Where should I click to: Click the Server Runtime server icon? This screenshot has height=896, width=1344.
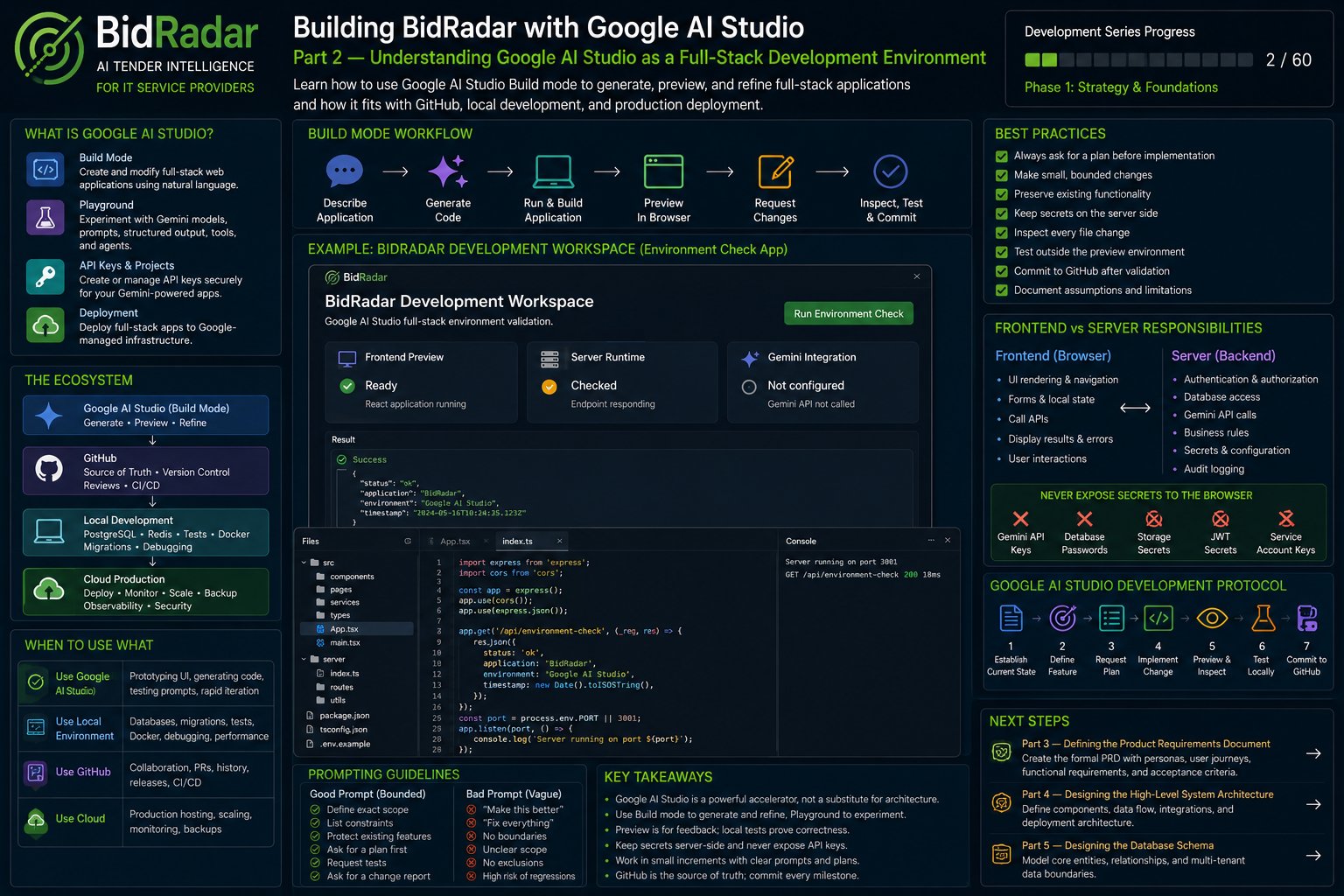click(549, 358)
